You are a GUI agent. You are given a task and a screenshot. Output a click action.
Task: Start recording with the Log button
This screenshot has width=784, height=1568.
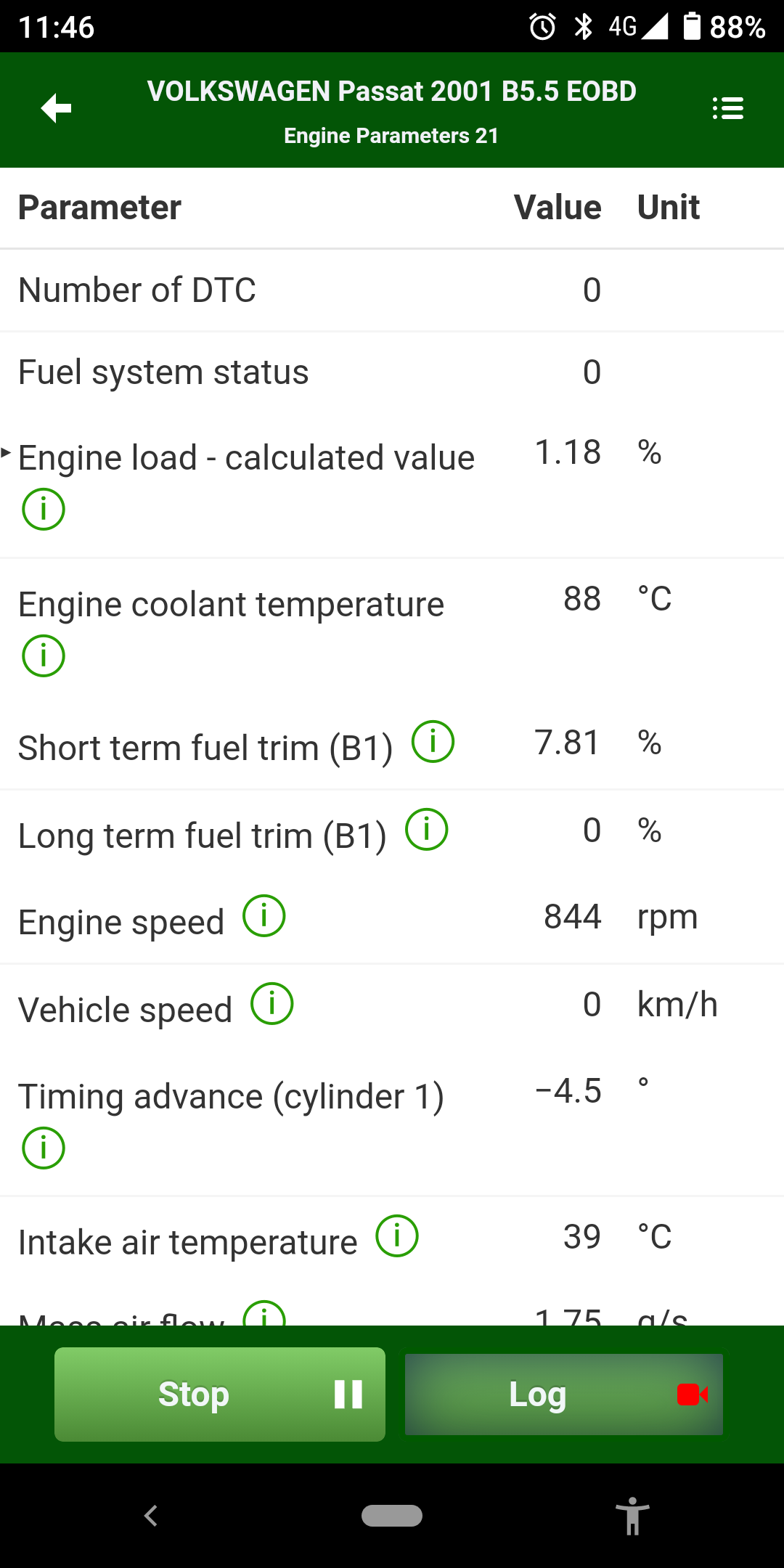(x=563, y=1395)
